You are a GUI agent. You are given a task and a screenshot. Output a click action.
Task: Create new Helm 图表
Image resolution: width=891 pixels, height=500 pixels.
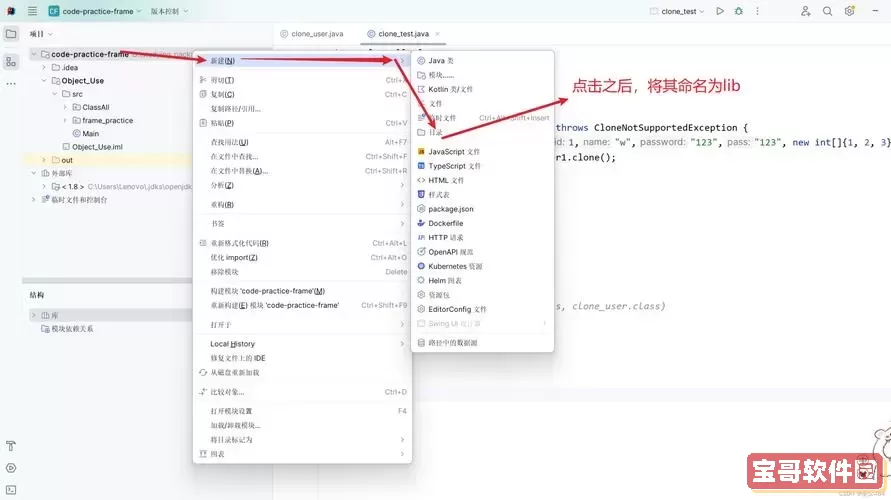482,281
